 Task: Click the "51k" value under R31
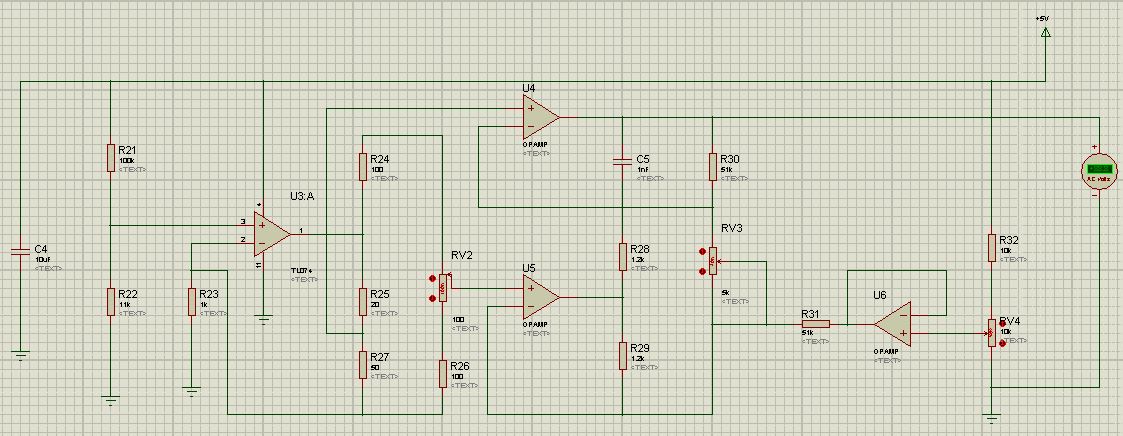pos(808,333)
